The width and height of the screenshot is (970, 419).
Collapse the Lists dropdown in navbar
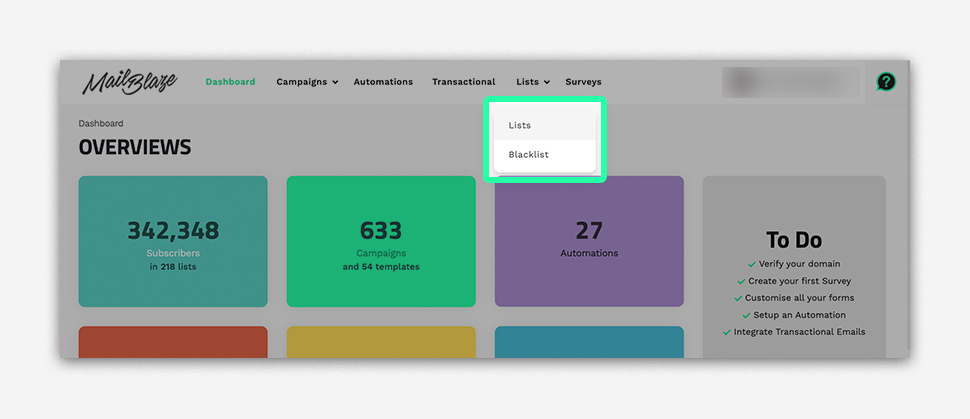(532, 82)
